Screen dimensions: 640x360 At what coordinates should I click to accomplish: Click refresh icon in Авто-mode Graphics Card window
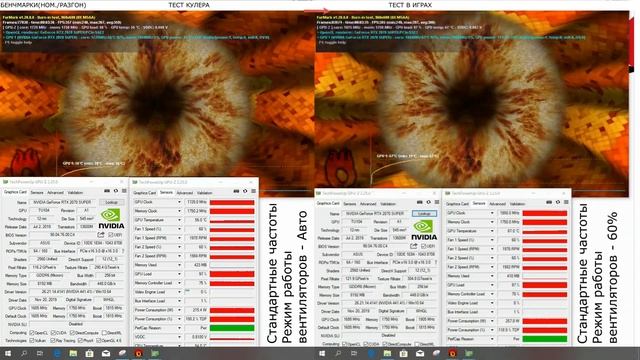(x=116, y=191)
